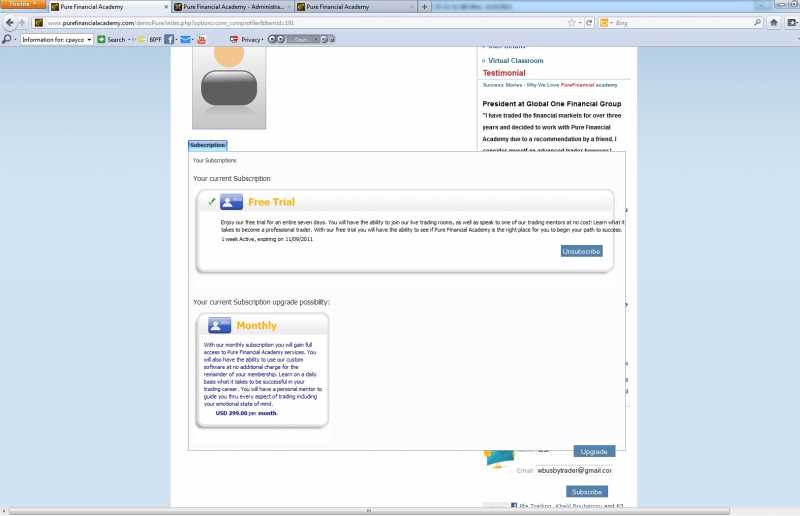Screen dimensions: 800x516
Task: Switch to first Pure Financial Academy tab
Action: click(x=109, y=7)
